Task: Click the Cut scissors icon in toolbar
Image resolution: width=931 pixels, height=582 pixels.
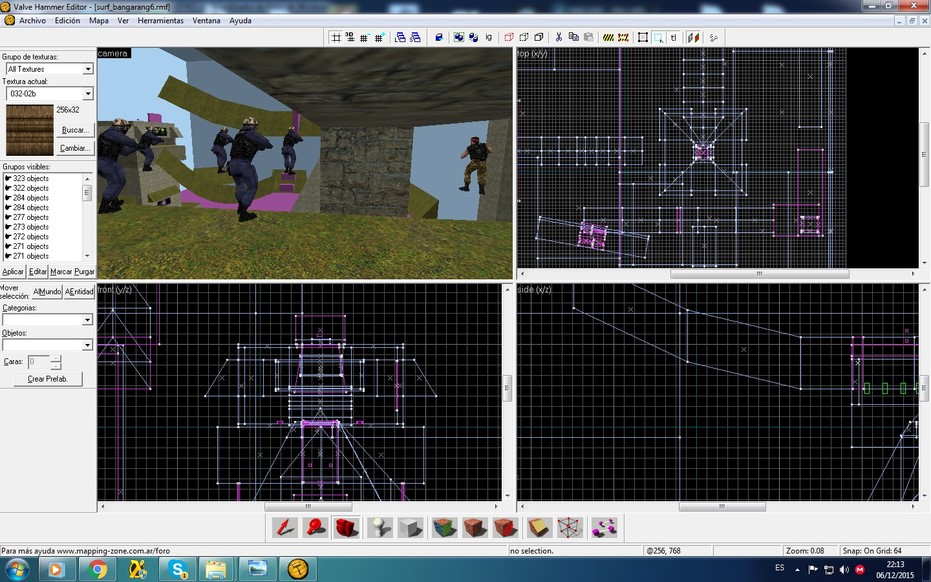Action: click(559, 37)
